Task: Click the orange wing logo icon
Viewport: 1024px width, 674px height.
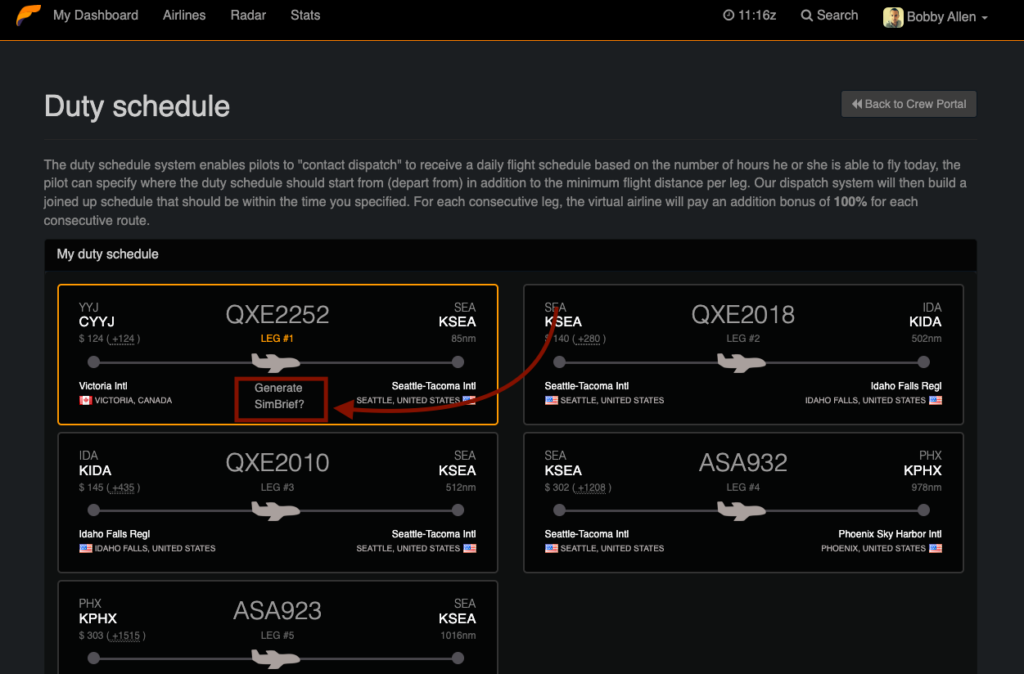Action: point(28,15)
